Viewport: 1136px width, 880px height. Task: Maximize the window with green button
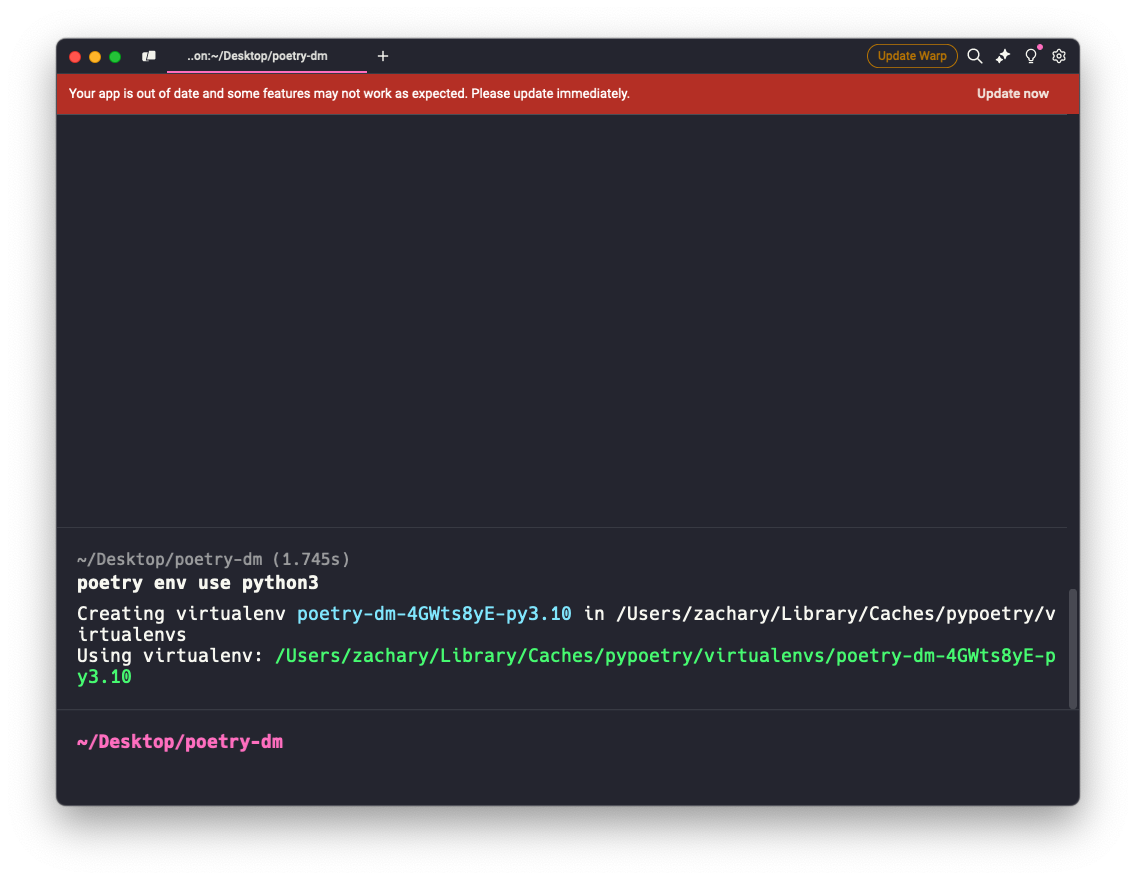click(115, 56)
